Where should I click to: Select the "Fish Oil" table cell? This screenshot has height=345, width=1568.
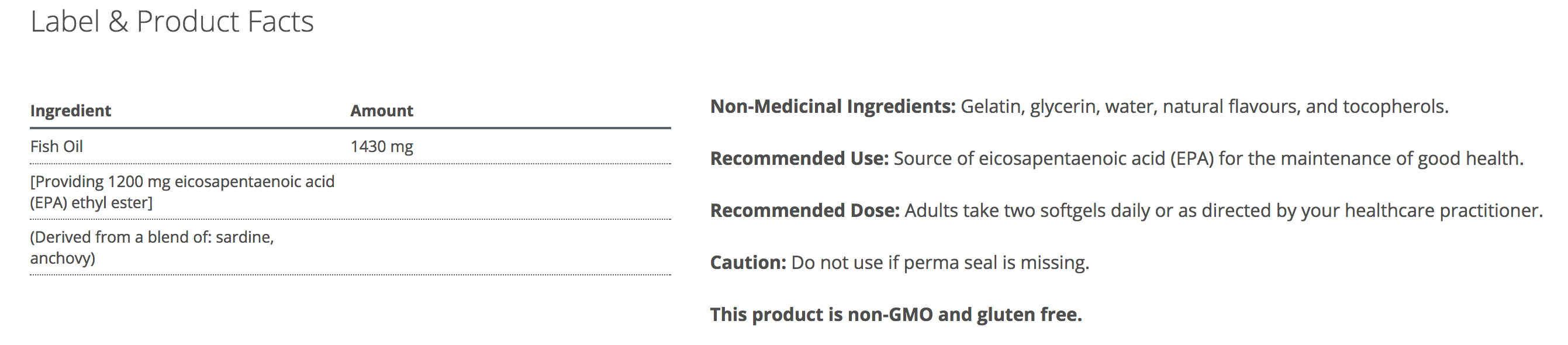point(57,147)
